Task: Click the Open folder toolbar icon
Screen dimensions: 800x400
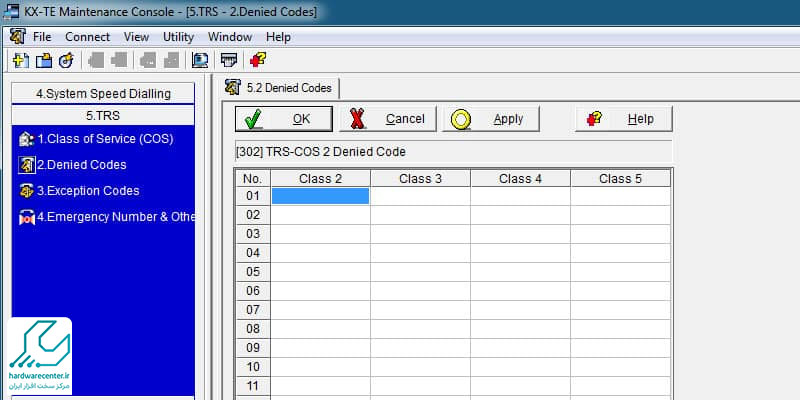Action: click(x=44, y=61)
